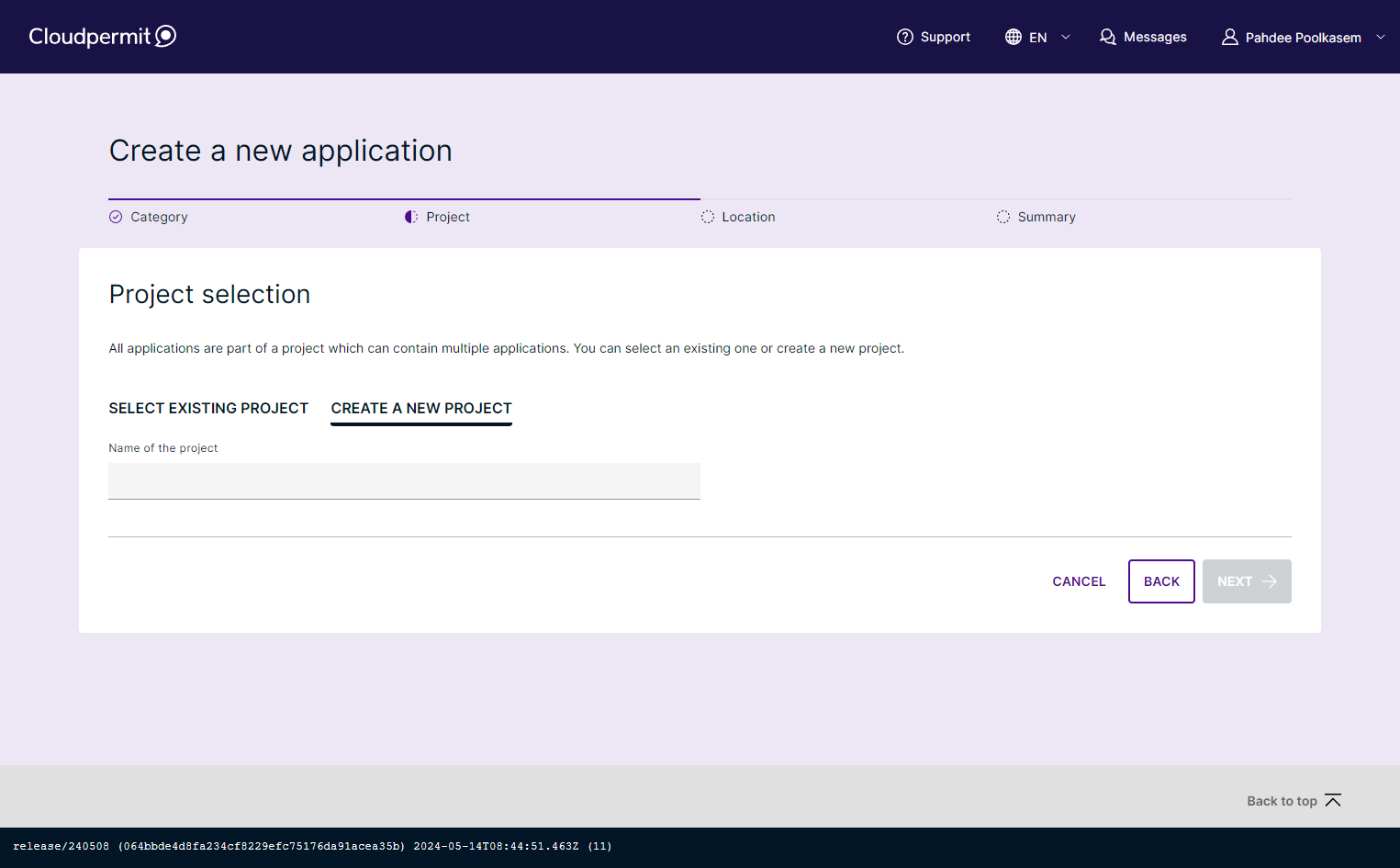Click the Back to top arrow icon
This screenshot has width=1400, height=868.
(1333, 800)
